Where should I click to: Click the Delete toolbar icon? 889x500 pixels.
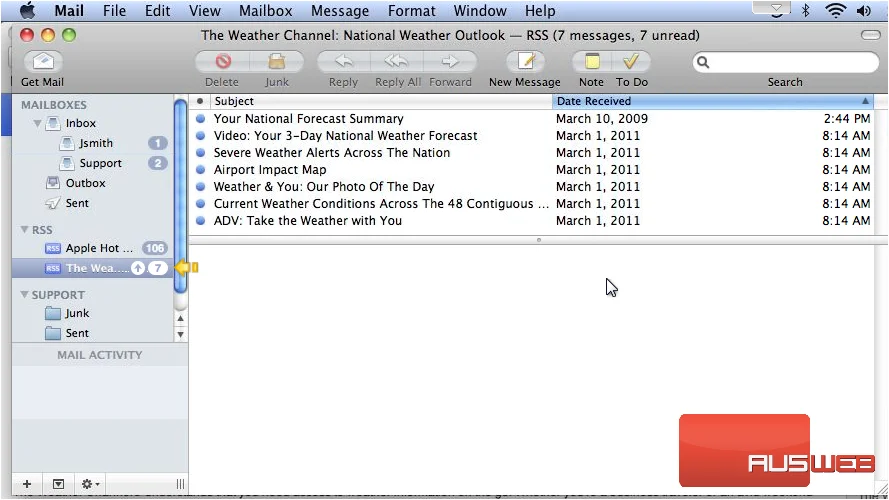(223, 61)
